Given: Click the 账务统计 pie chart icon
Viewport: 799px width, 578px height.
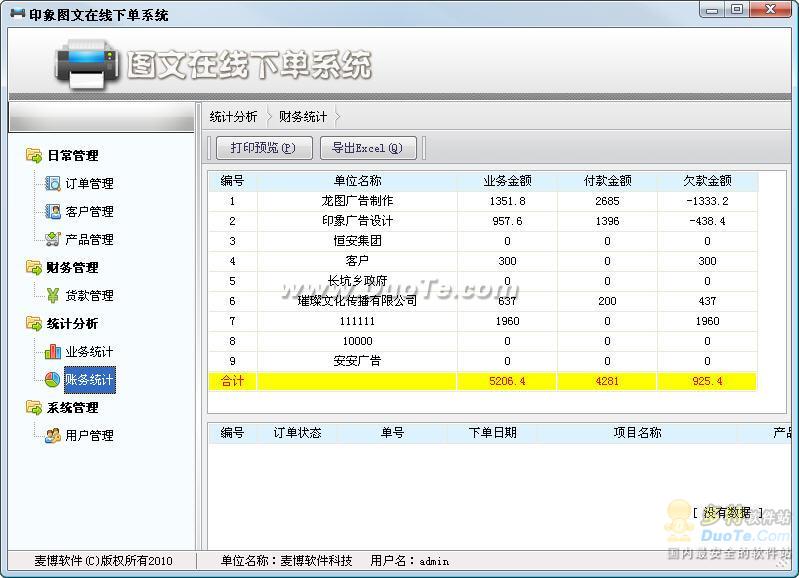Looking at the screenshot, I should (53, 380).
